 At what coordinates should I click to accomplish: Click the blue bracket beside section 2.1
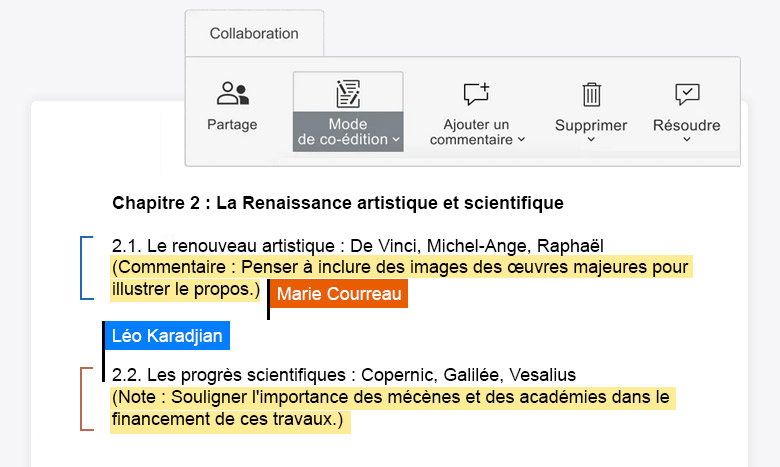(x=87, y=268)
